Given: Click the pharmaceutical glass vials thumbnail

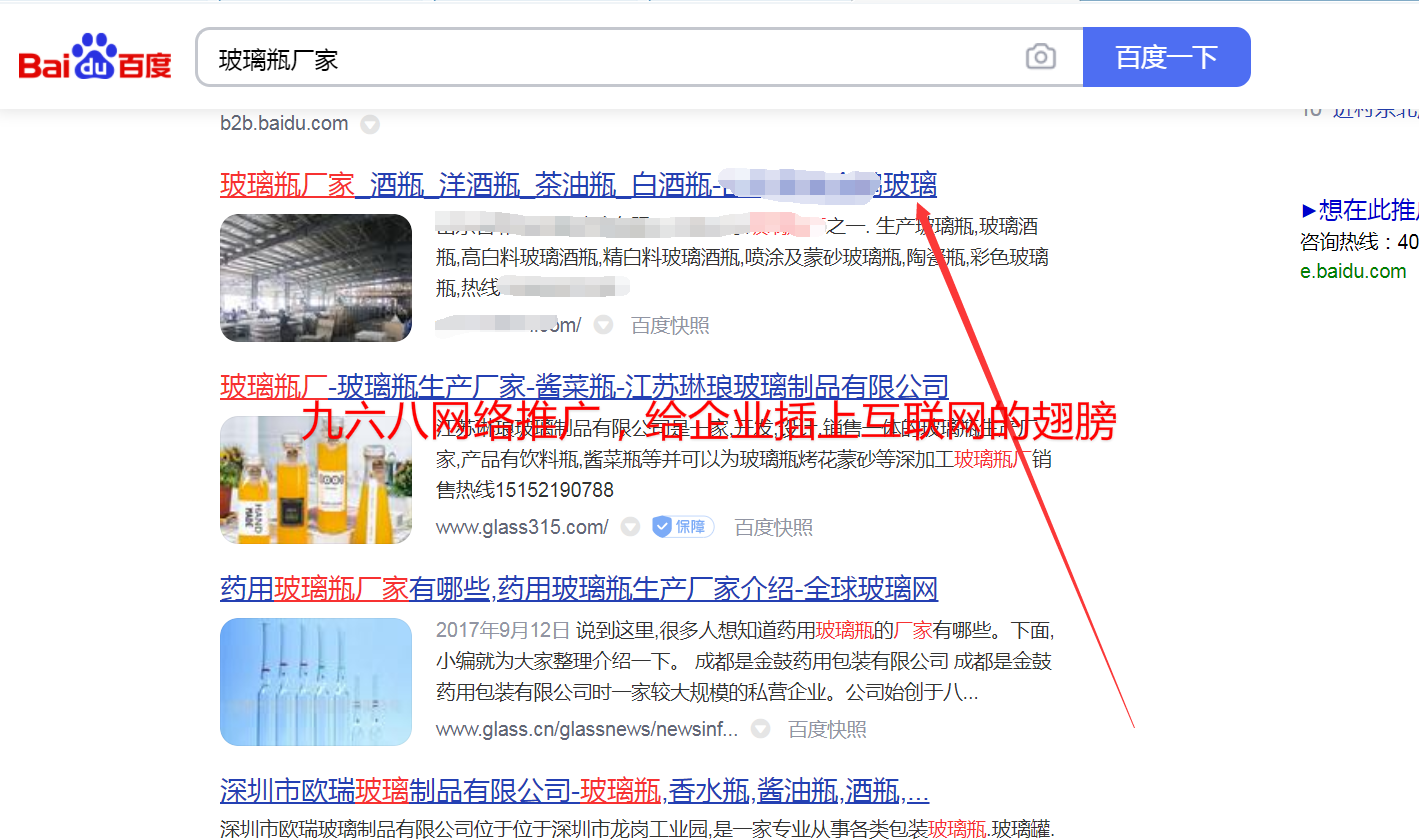Looking at the screenshot, I should (x=315, y=682).
